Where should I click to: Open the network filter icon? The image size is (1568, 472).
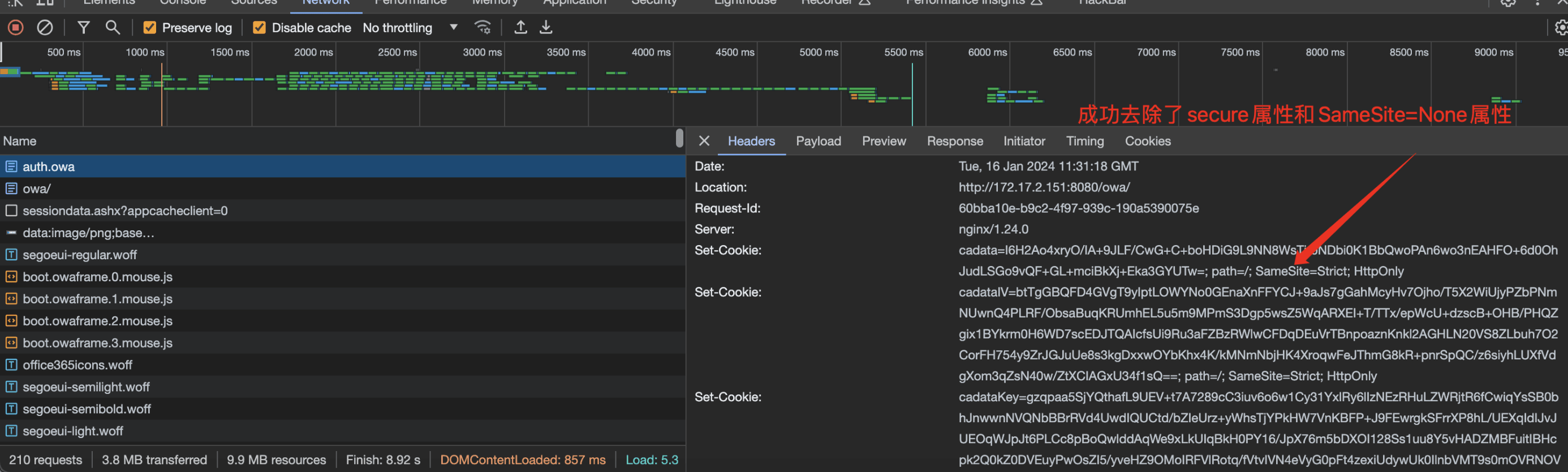[83, 27]
